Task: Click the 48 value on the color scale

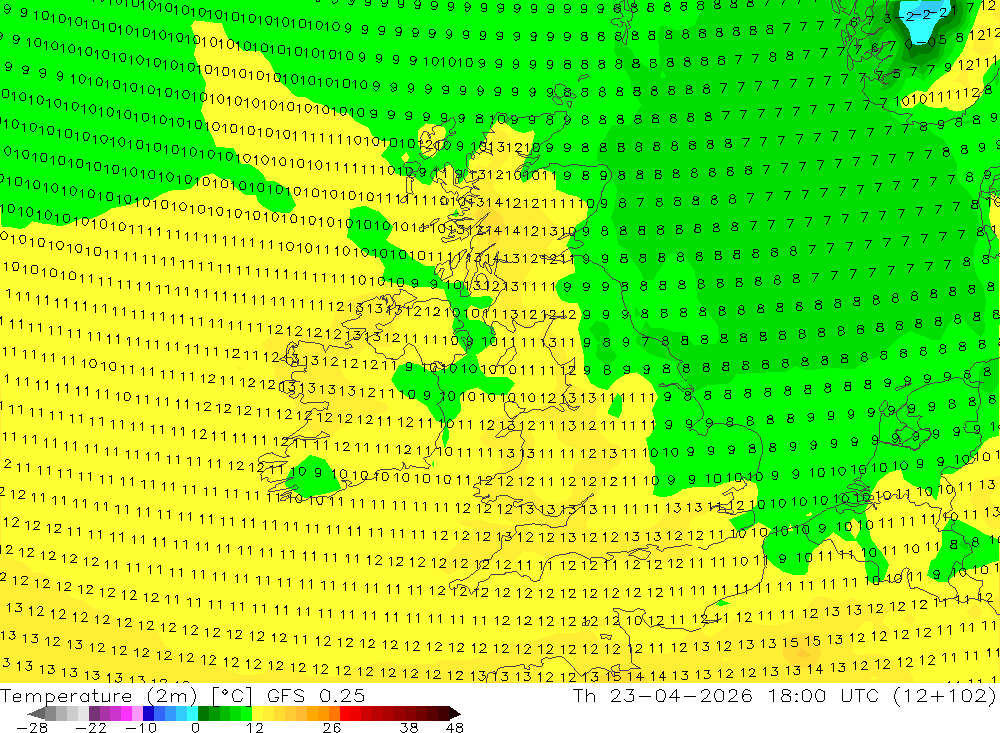Action: click(455, 727)
